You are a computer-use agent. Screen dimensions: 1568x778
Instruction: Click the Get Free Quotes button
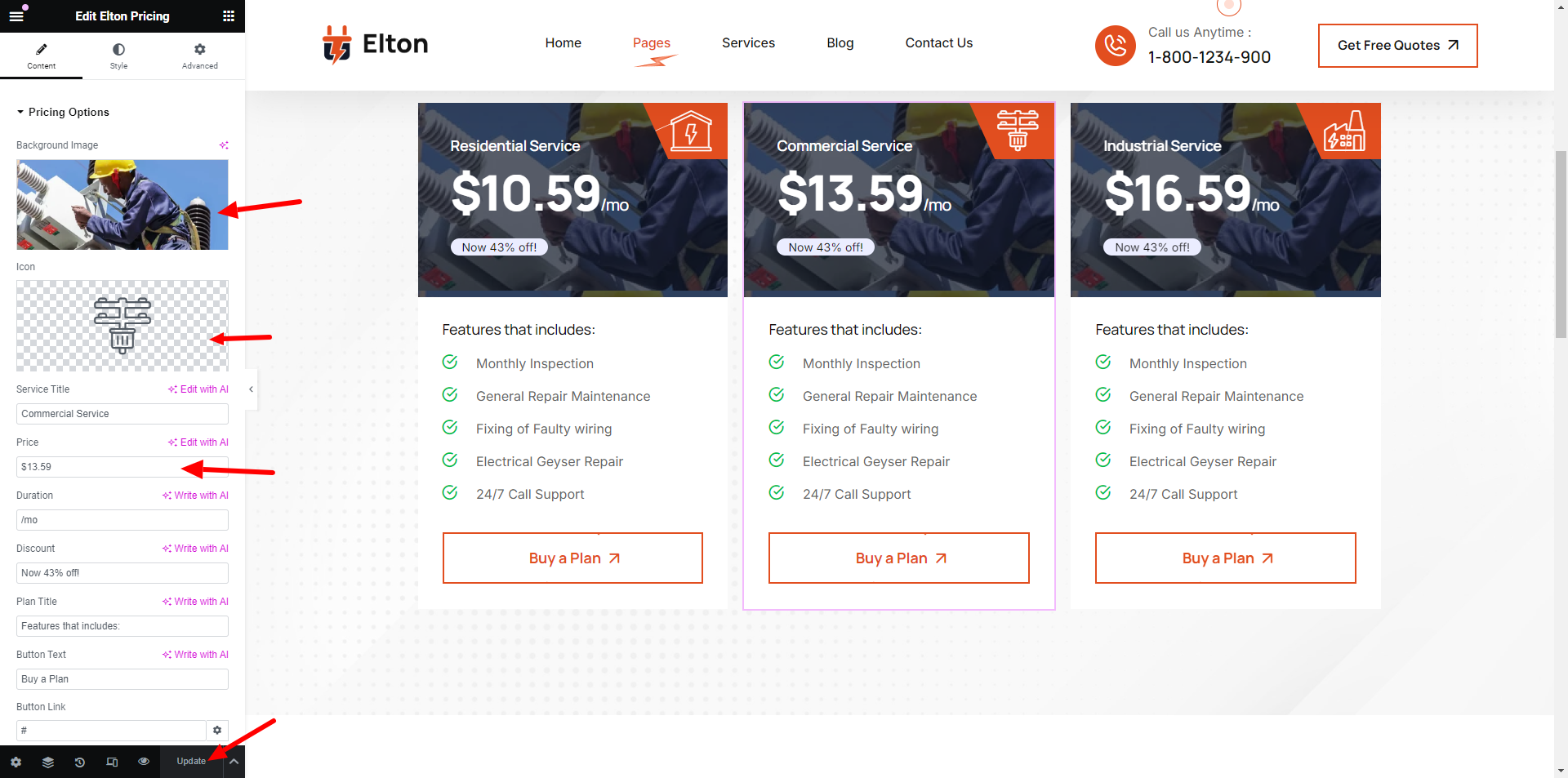[1397, 46]
